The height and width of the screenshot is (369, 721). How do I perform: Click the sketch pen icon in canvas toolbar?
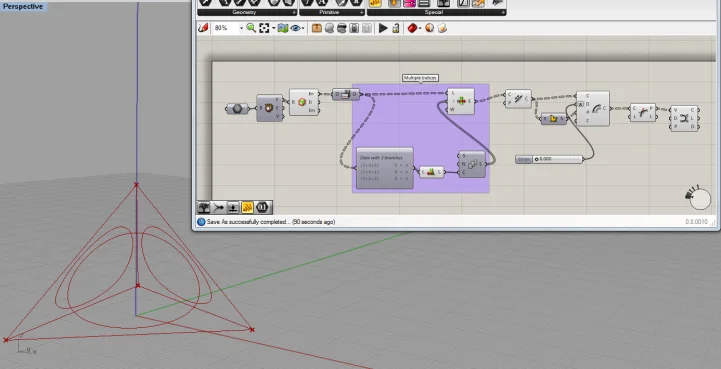click(x=203, y=29)
